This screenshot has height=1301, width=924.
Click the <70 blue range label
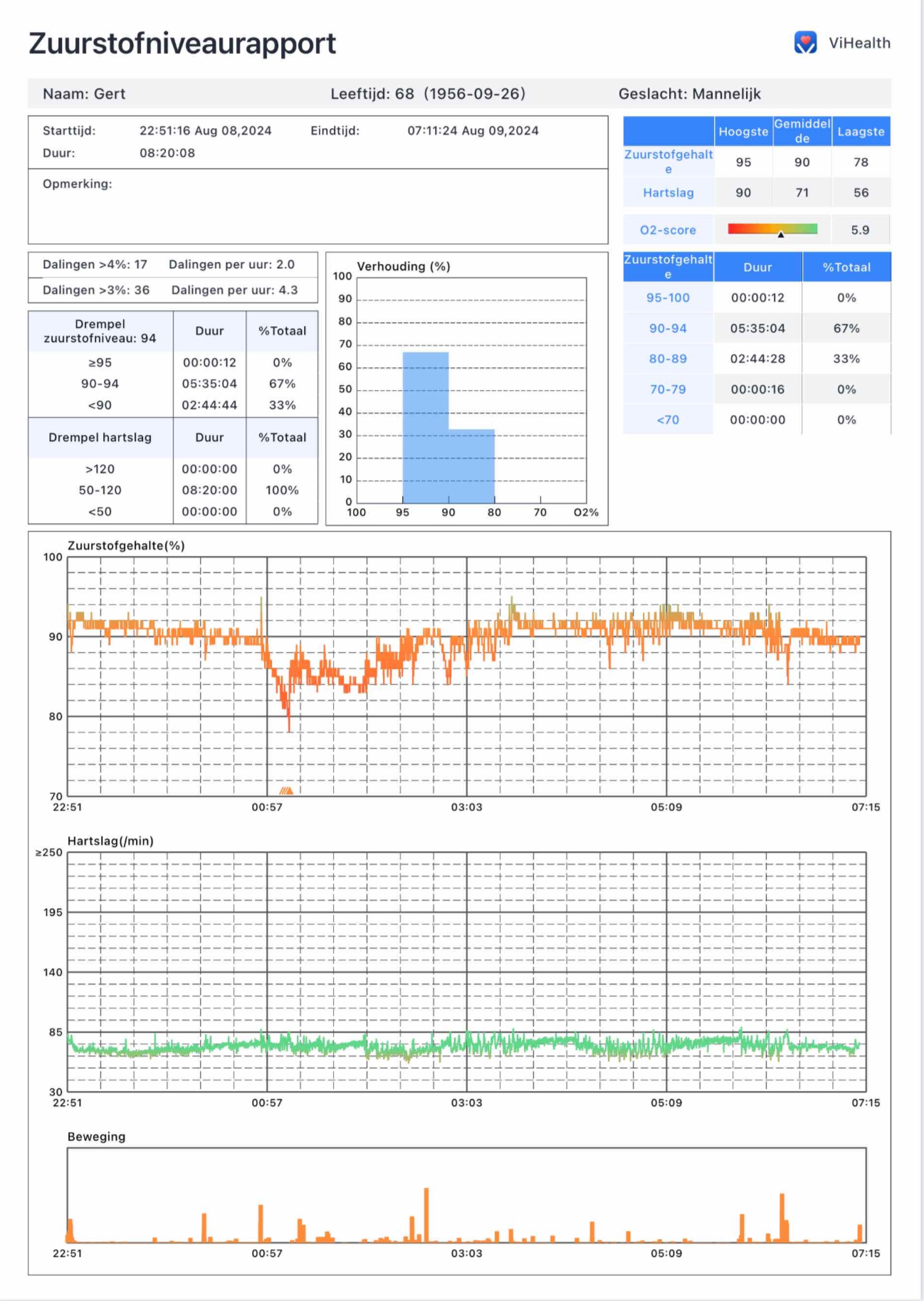[668, 420]
